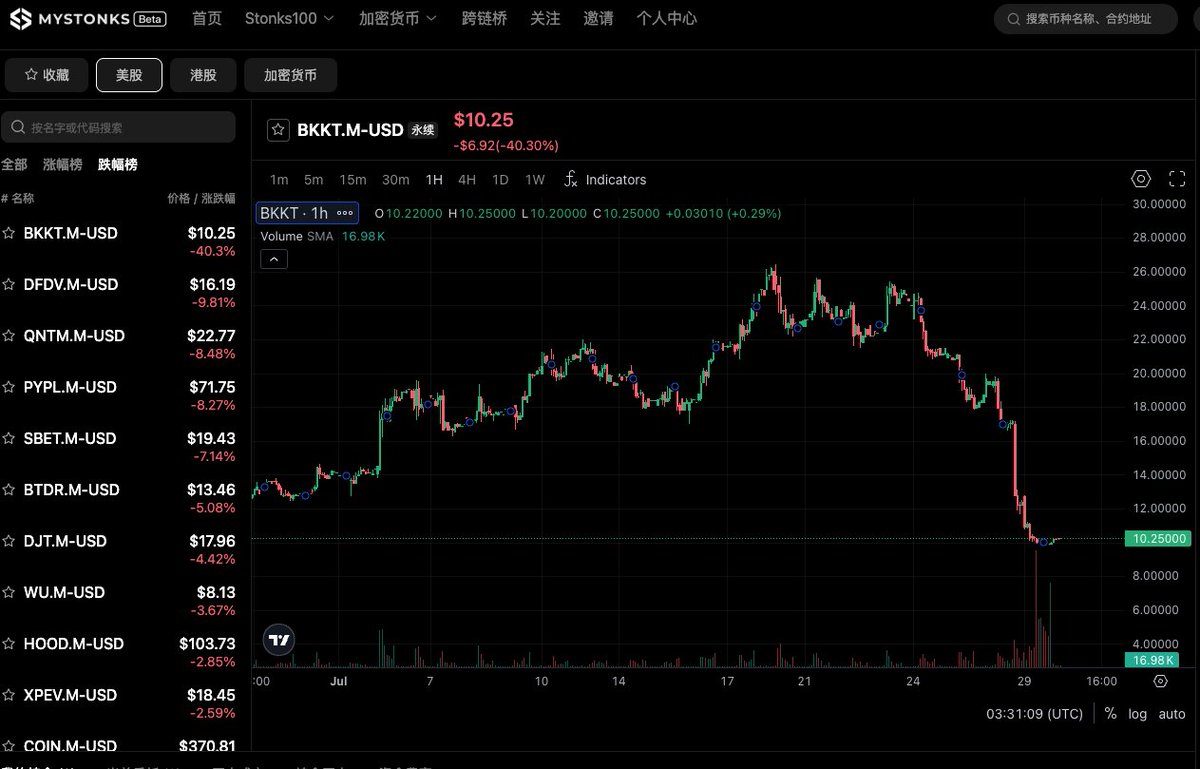Open the 个人中心 page
Viewport: 1200px width, 769px height.
(667, 18)
